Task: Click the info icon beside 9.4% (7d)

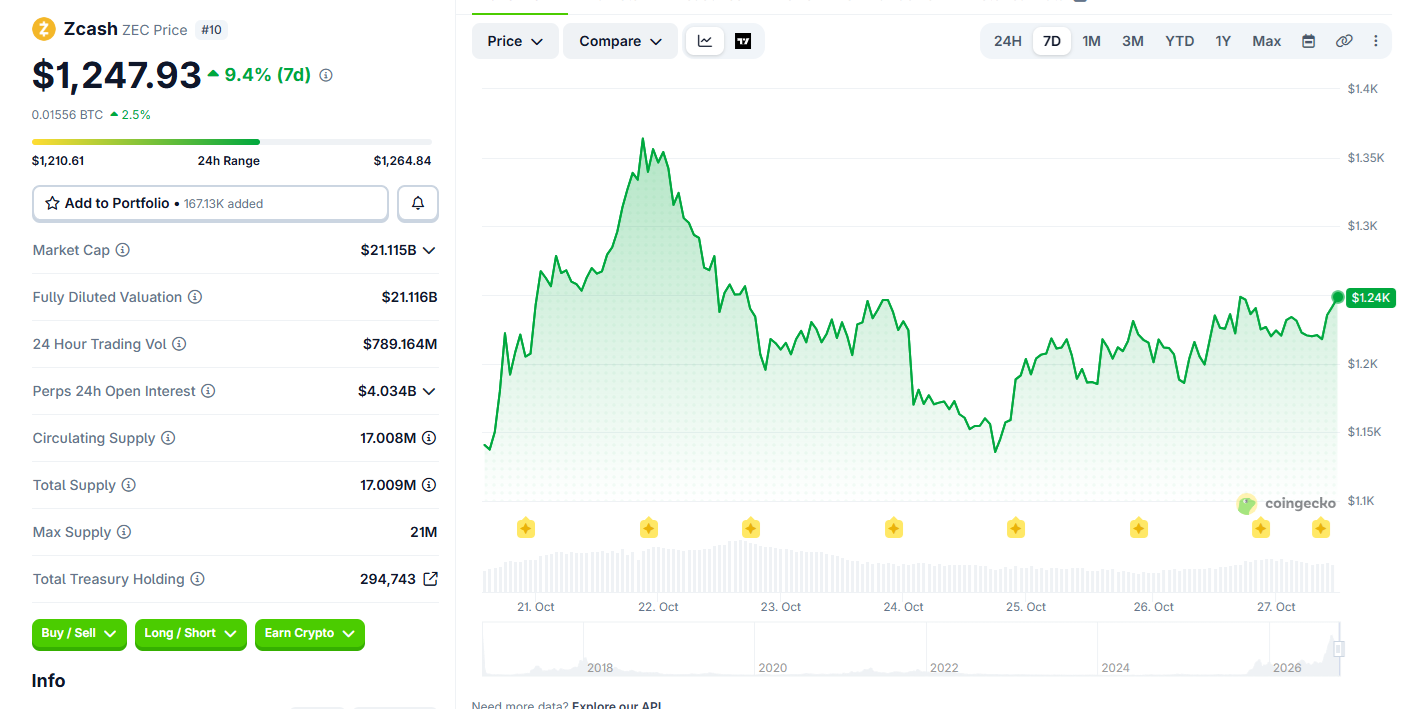Action: [326, 75]
